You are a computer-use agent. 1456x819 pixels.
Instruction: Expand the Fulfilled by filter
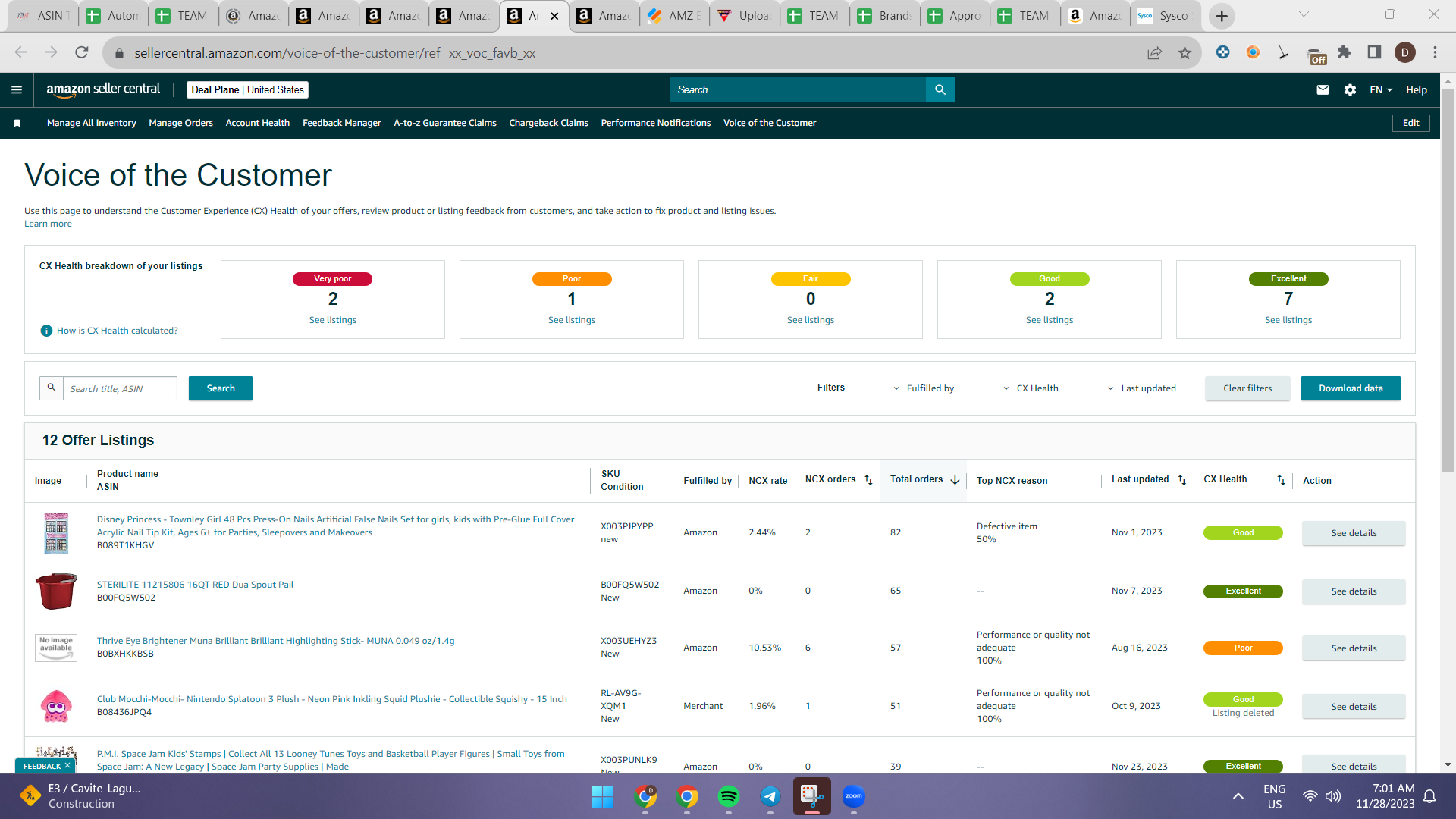click(x=923, y=388)
